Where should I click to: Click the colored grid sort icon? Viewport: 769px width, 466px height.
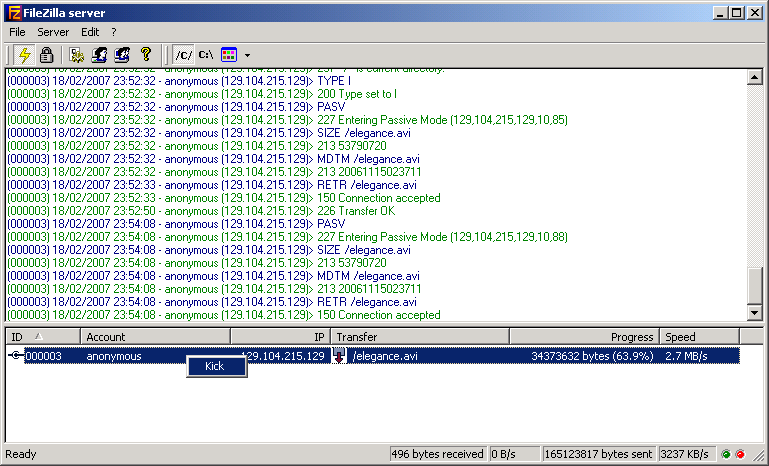tap(229, 55)
